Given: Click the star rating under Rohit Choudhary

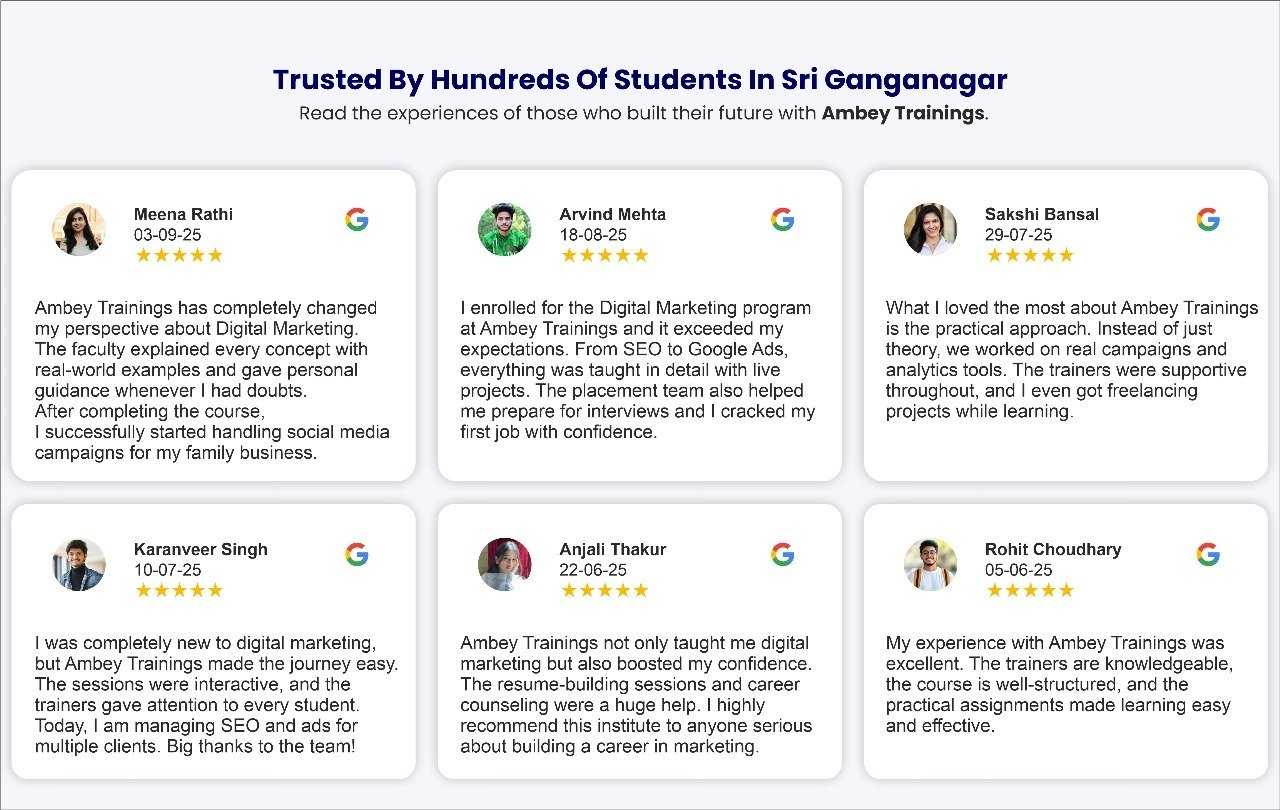Looking at the screenshot, I should point(1030,590).
